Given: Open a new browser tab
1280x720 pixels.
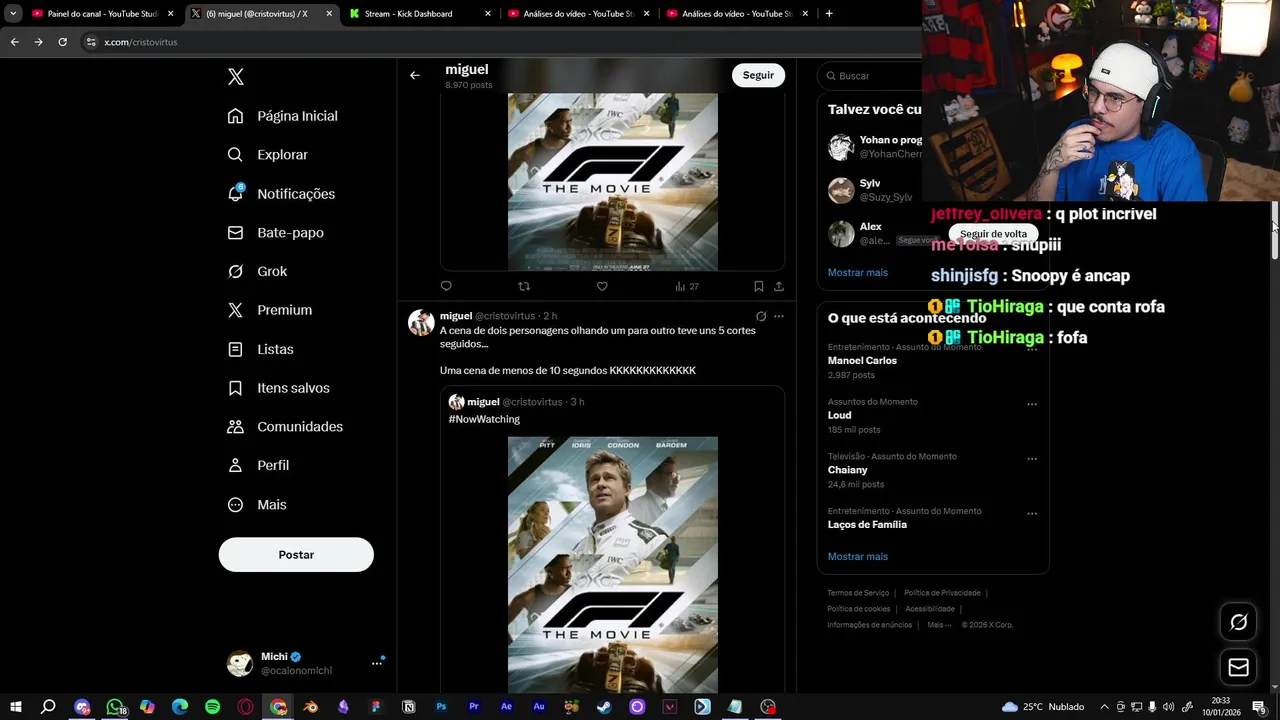Looking at the screenshot, I should click(x=829, y=14).
